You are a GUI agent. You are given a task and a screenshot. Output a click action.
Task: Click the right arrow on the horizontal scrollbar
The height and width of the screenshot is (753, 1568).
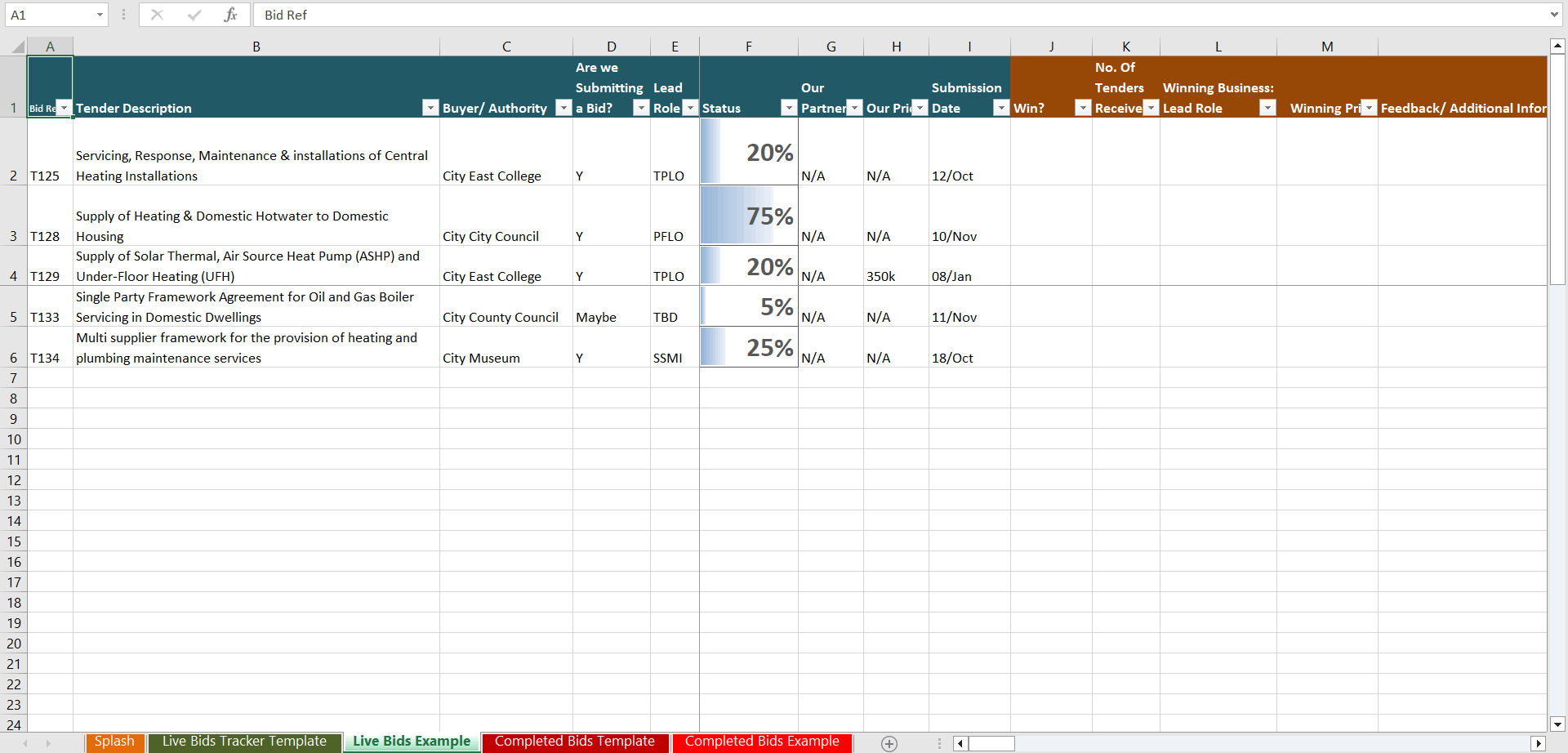point(1537,743)
